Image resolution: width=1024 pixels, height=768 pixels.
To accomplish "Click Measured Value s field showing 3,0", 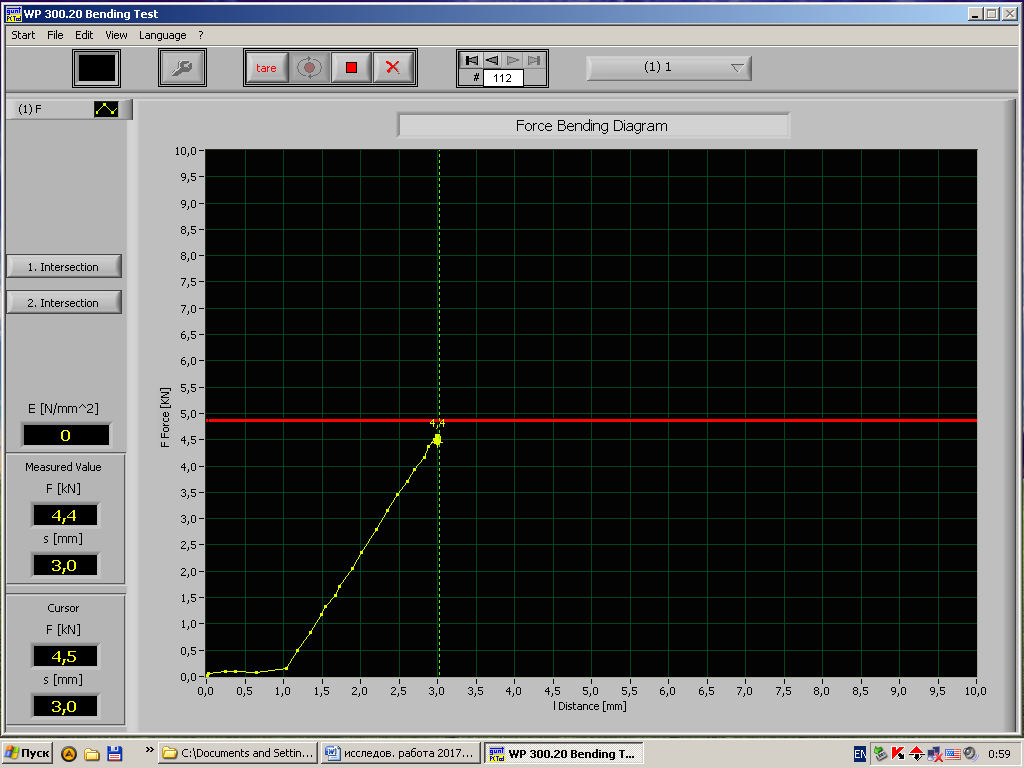I will tap(65, 565).
